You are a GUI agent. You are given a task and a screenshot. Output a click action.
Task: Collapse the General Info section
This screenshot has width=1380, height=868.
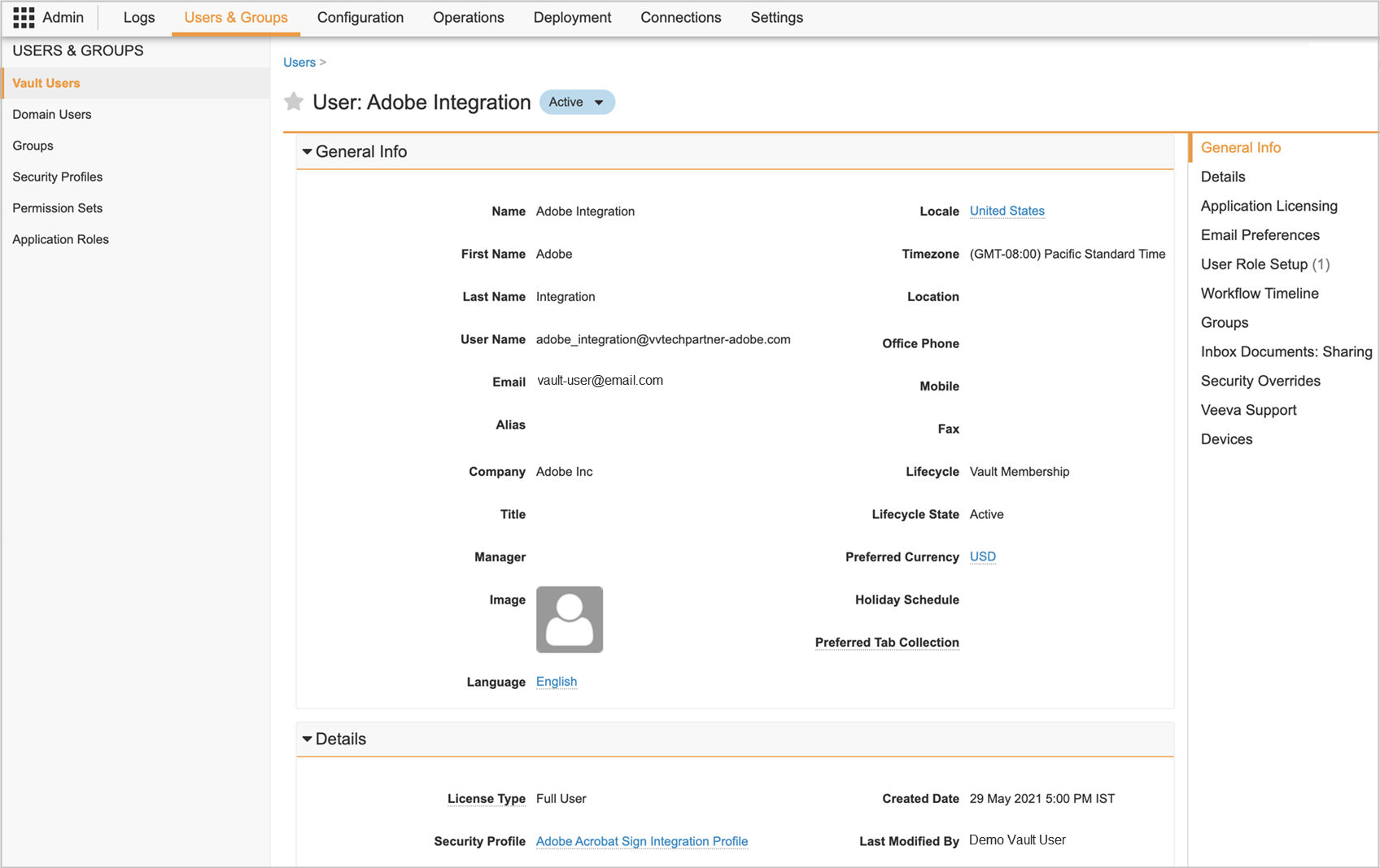(307, 151)
